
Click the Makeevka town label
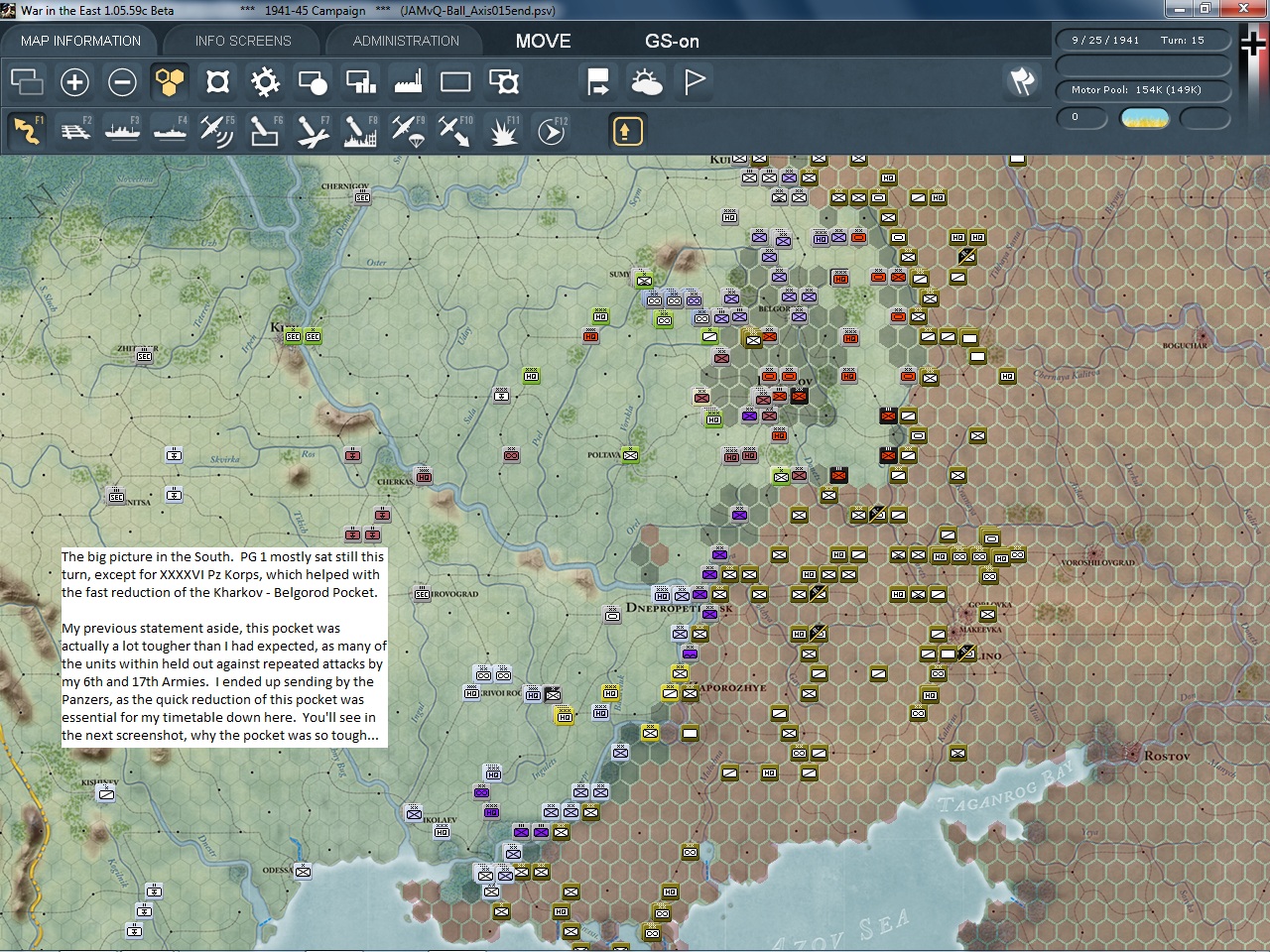pyautogui.click(x=980, y=630)
